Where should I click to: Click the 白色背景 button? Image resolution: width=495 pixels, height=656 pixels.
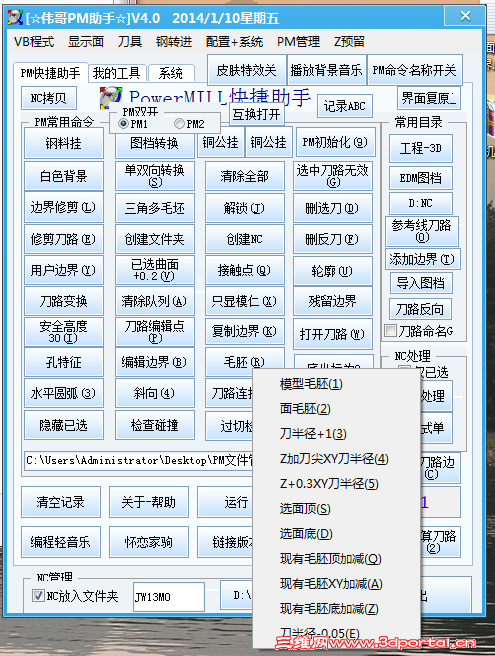coord(64,176)
